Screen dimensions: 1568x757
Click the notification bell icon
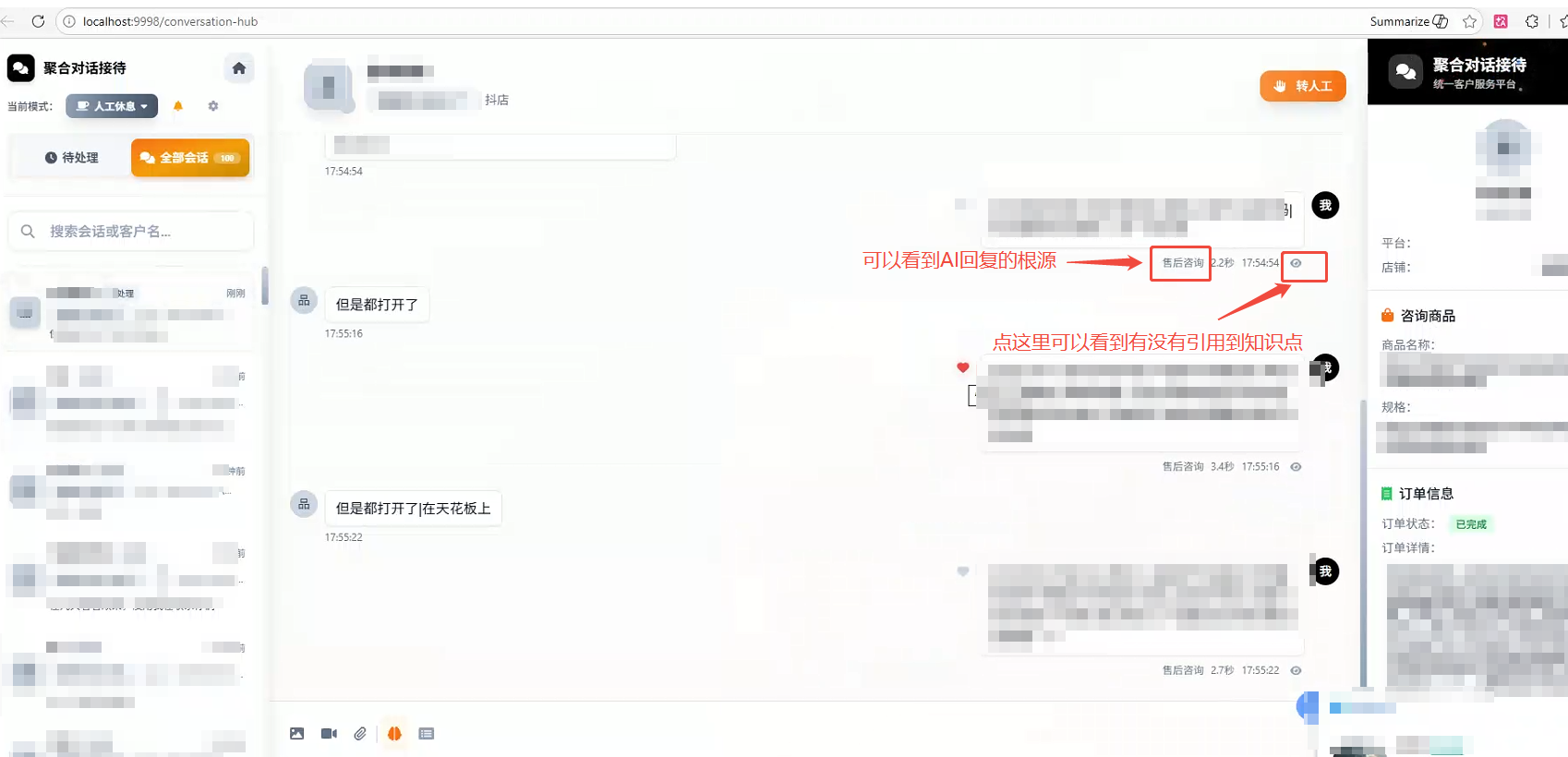pos(178,106)
